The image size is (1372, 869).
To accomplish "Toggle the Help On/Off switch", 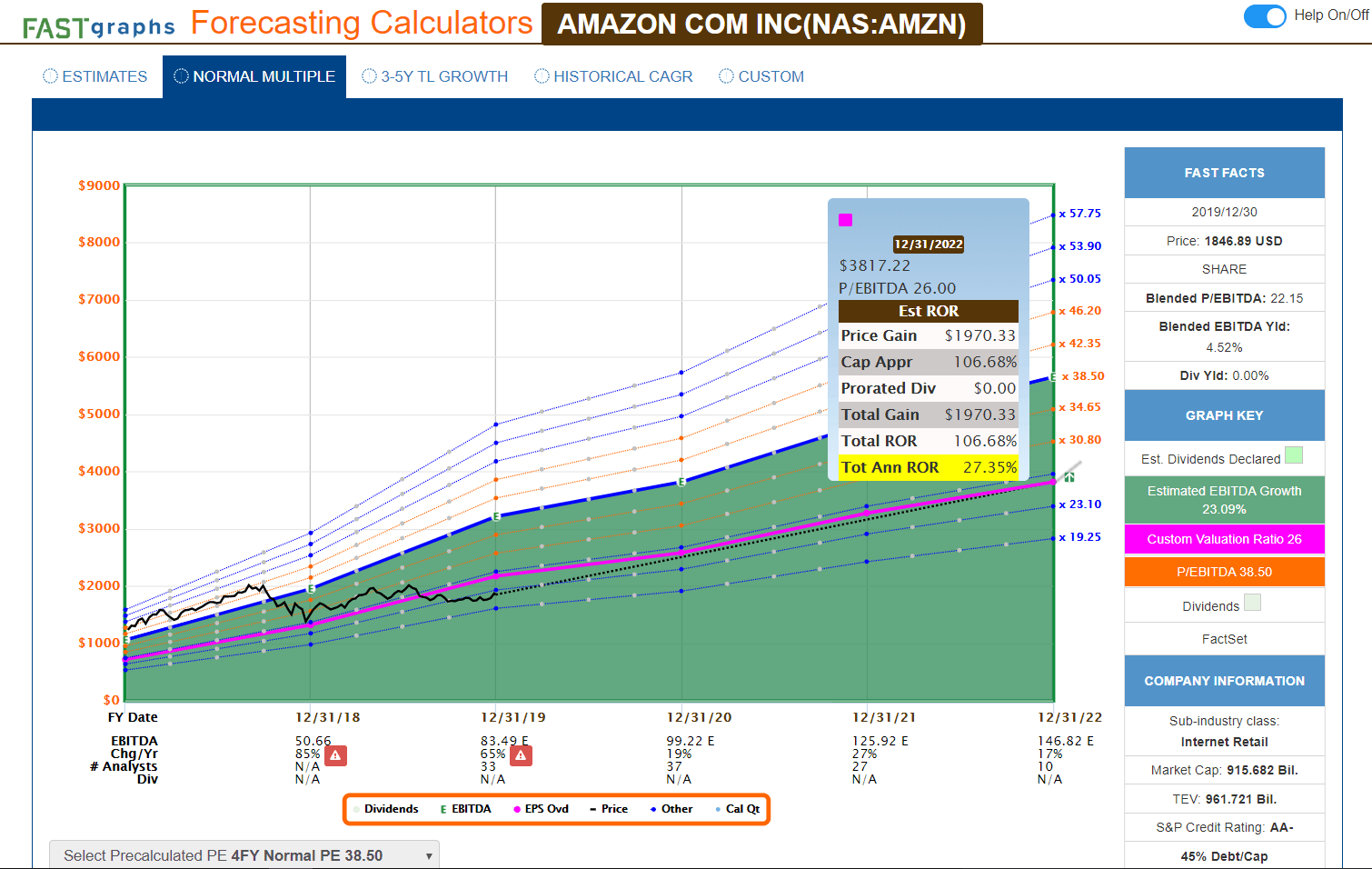I will [x=1265, y=15].
